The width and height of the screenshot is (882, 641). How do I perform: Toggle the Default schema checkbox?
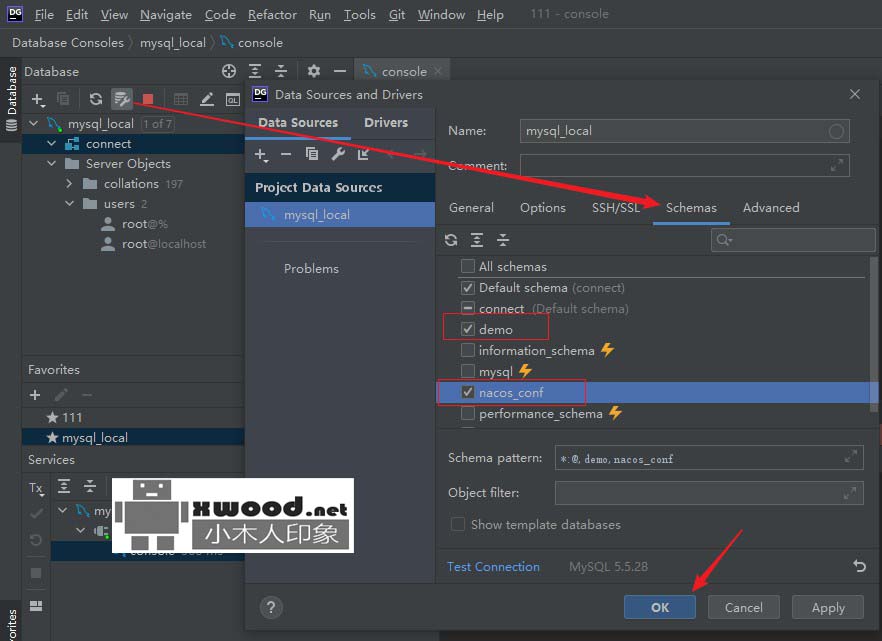tap(467, 288)
